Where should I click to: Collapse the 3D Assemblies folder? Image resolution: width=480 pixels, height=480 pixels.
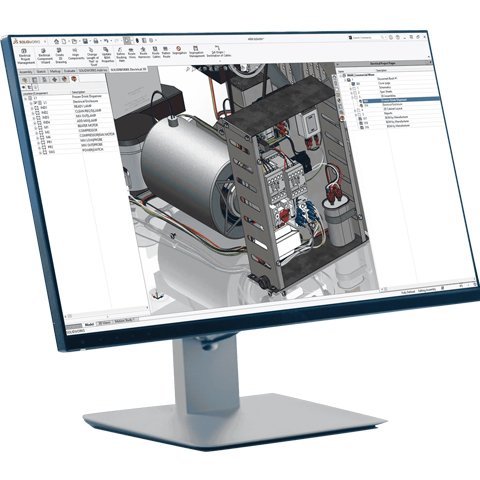coord(352,97)
